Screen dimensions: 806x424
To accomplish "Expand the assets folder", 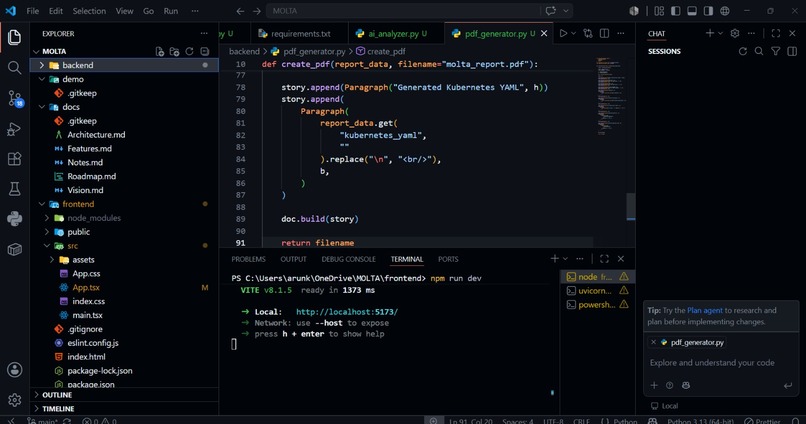I will [125, 260].
